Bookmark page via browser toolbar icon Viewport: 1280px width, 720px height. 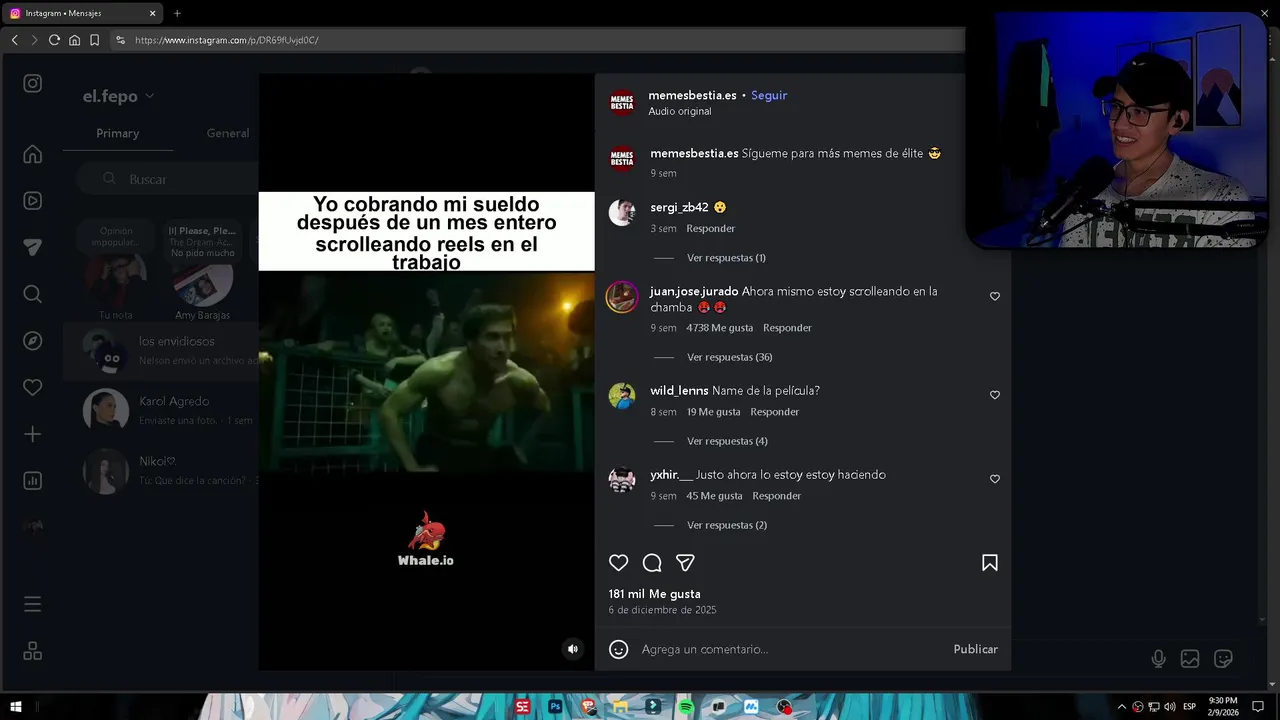[x=94, y=40]
